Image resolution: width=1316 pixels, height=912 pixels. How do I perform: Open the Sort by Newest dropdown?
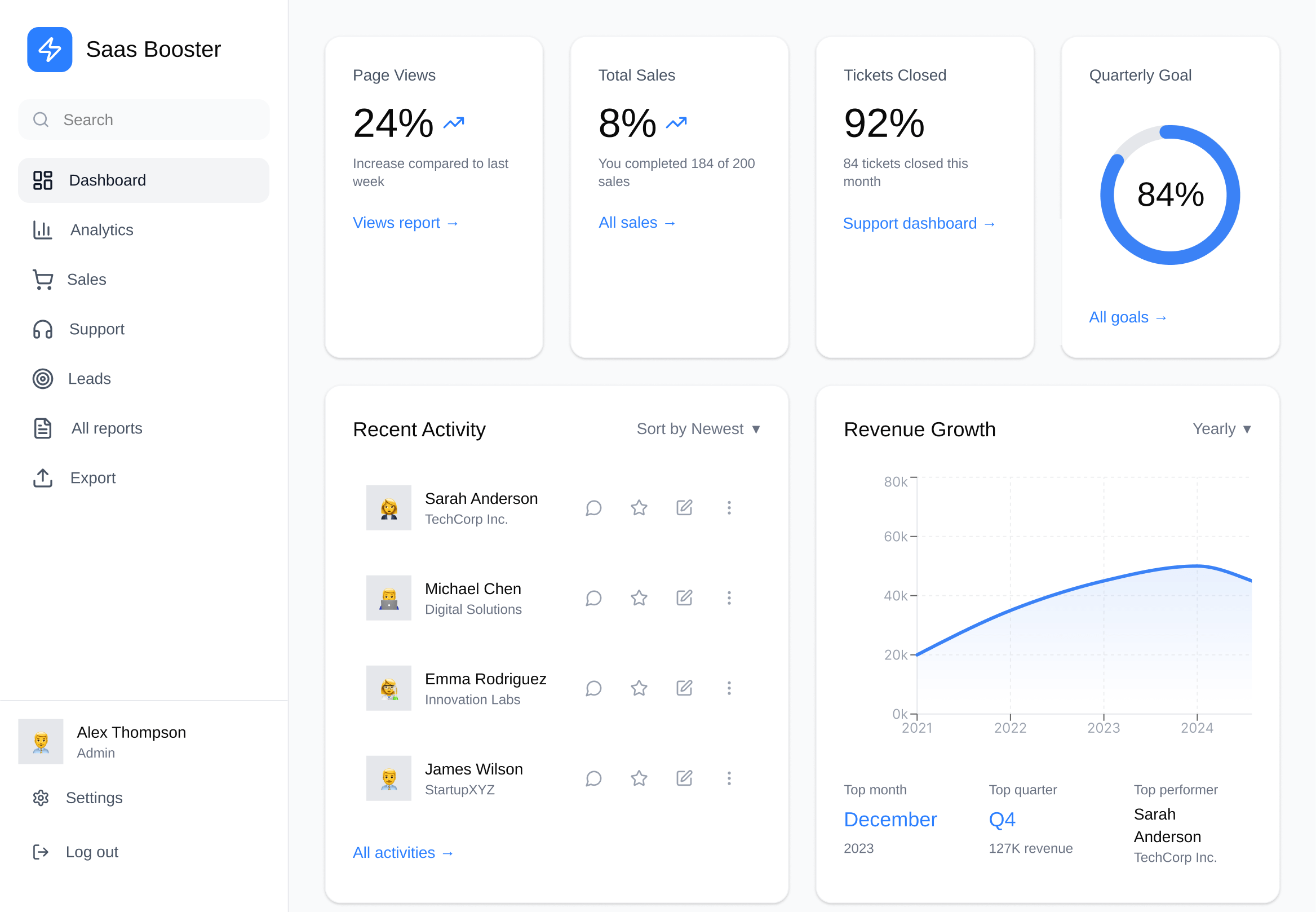coord(698,428)
